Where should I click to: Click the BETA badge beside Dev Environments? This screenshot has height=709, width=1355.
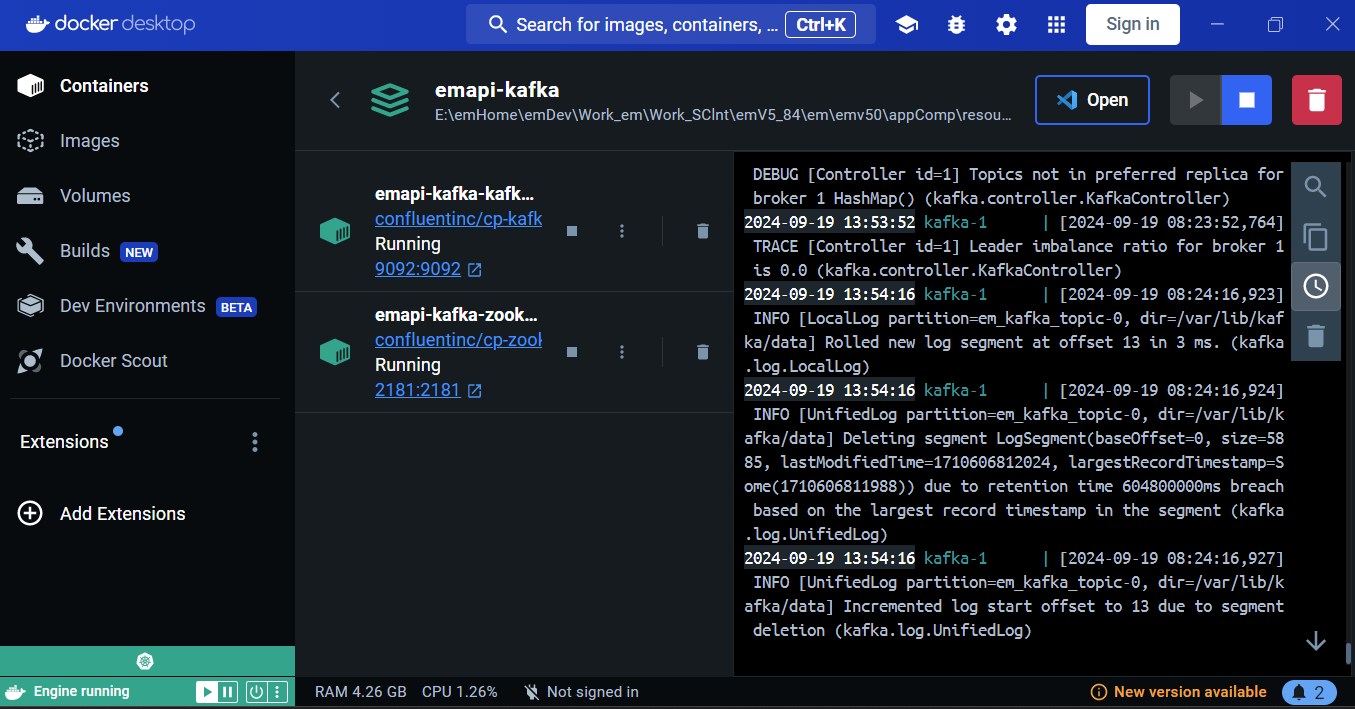pyautogui.click(x=236, y=307)
